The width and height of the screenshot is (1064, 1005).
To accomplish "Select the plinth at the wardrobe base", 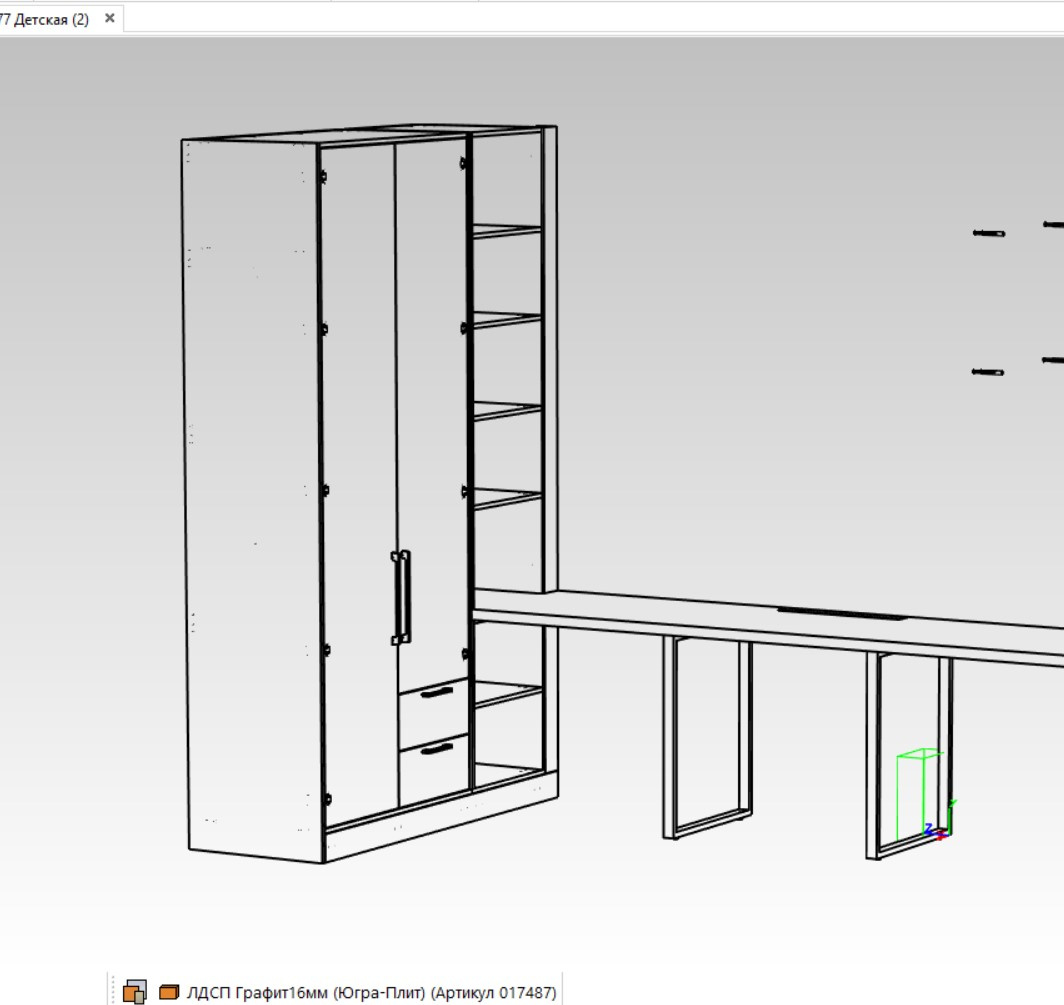I will coord(440,825).
